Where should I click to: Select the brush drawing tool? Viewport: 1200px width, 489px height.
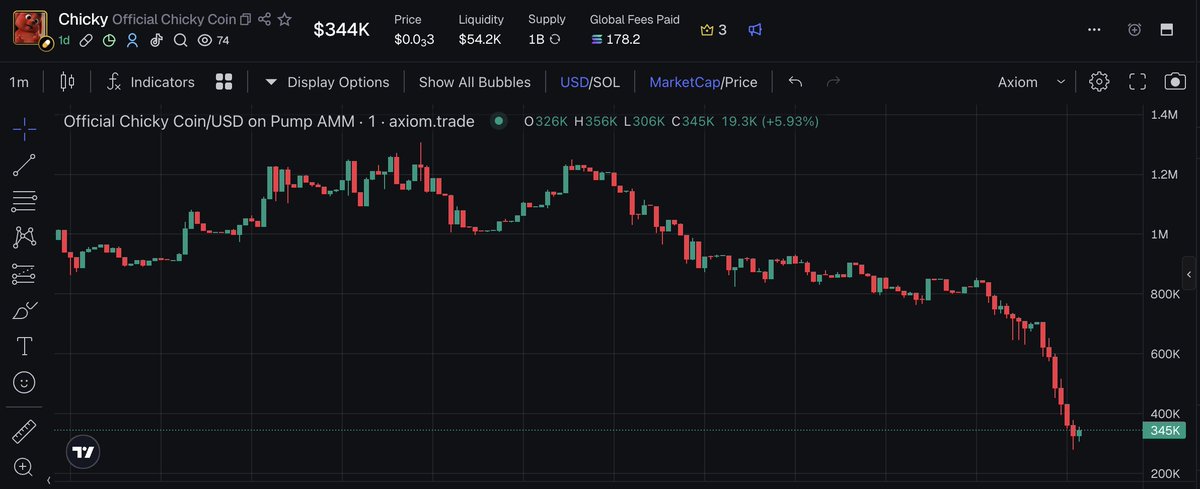[x=24, y=310]
